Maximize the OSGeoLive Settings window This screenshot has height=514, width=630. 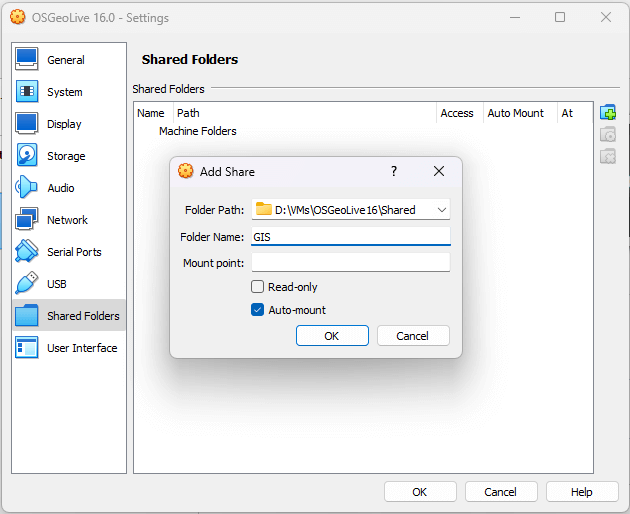(x=560, y=17)
